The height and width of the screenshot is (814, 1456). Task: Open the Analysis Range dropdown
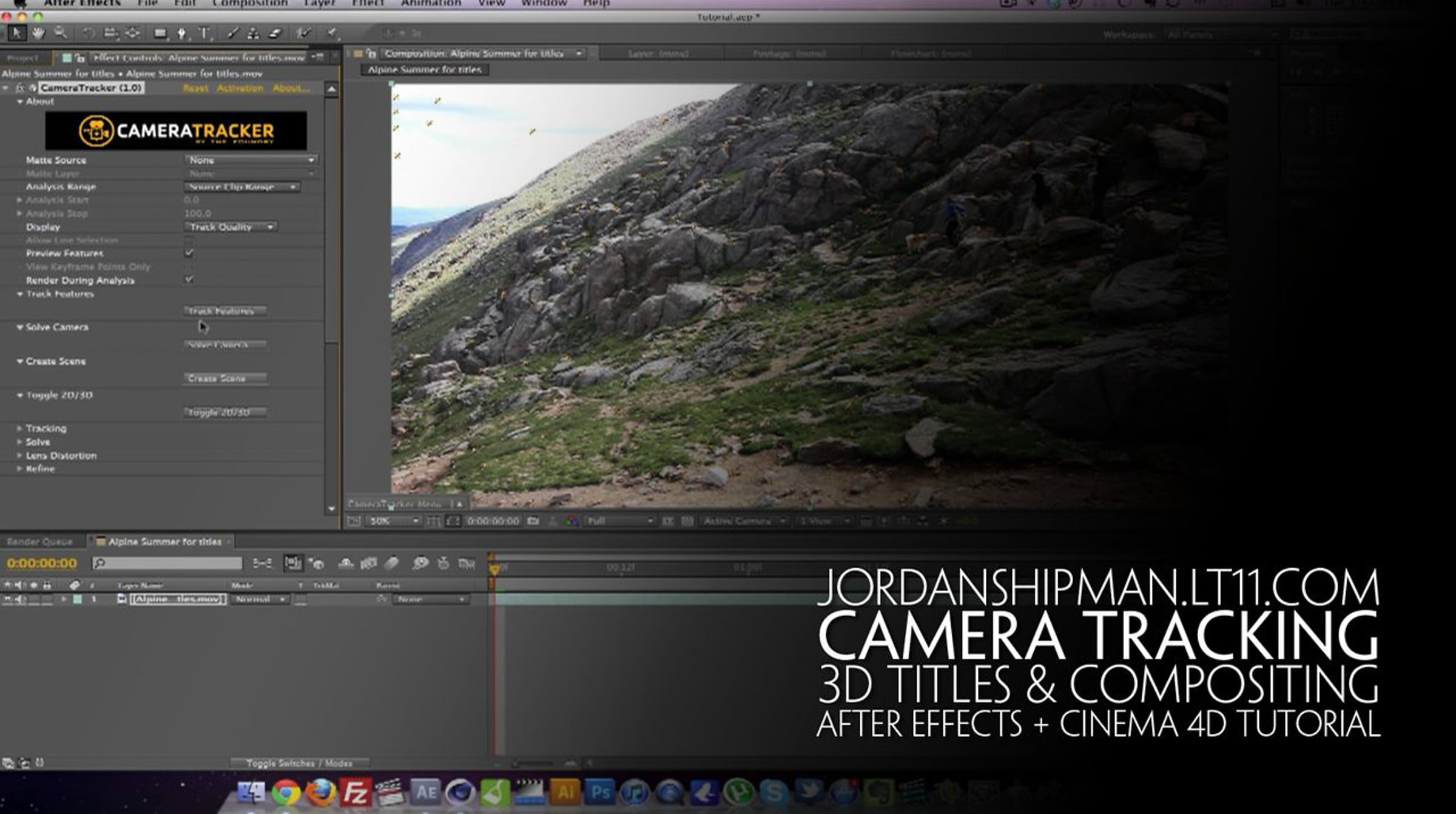click(242, 187)
